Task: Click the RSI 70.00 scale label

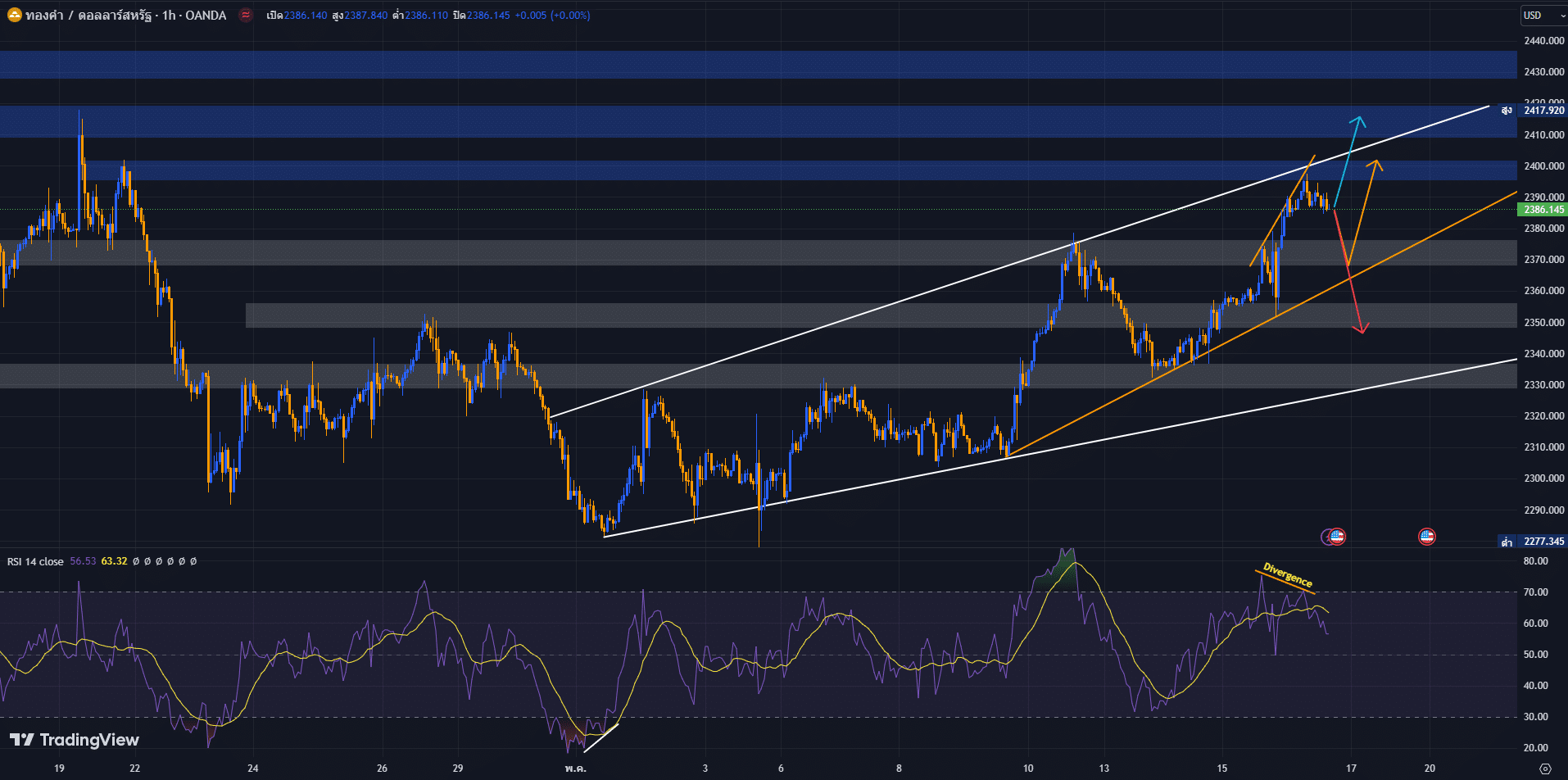Action: tap(1536, 592)
